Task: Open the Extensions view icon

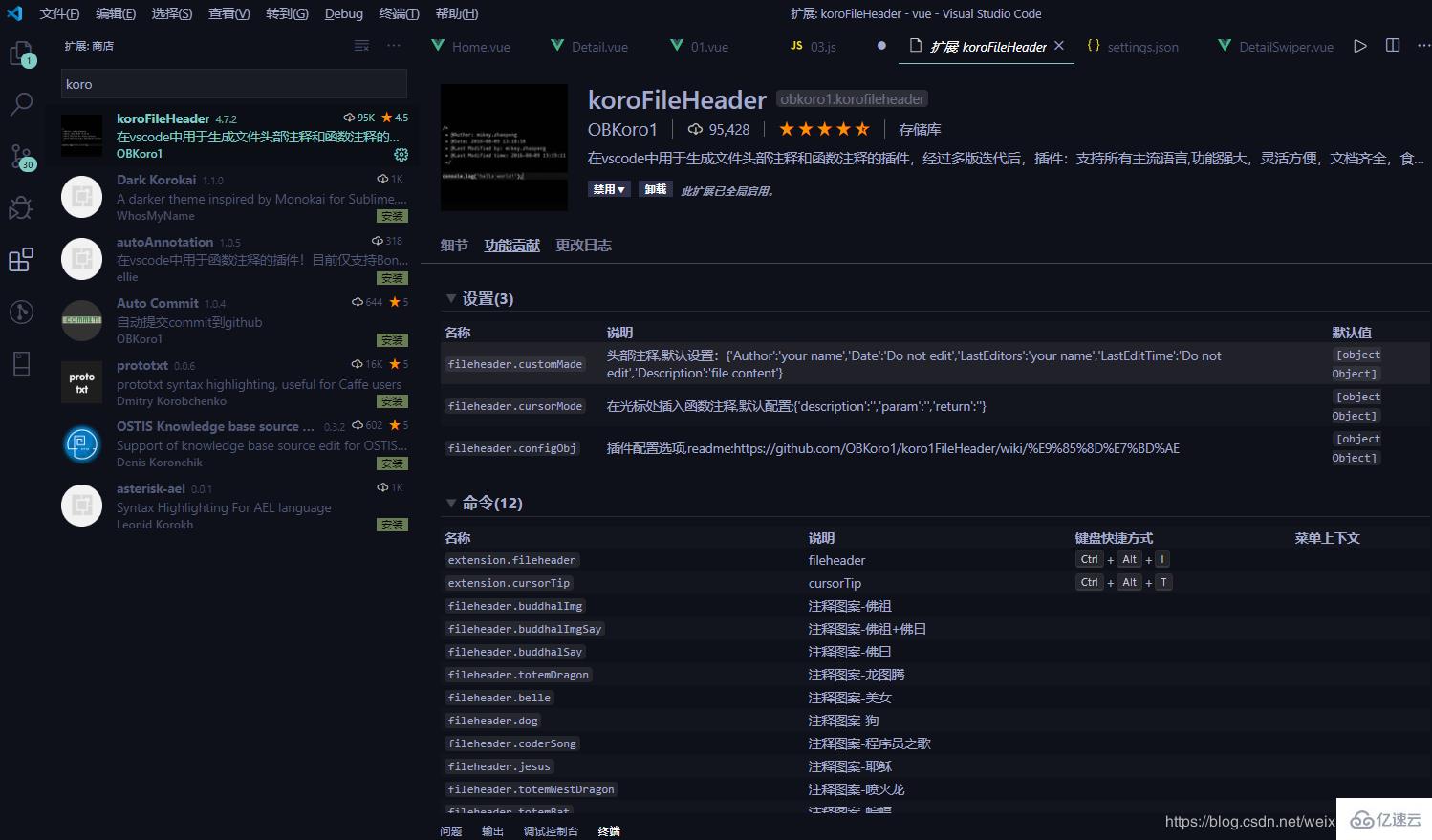Action: (x=21, y=259)
